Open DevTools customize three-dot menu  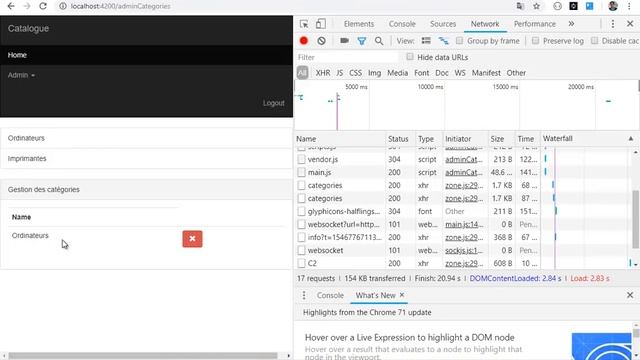tap(613, 24)
